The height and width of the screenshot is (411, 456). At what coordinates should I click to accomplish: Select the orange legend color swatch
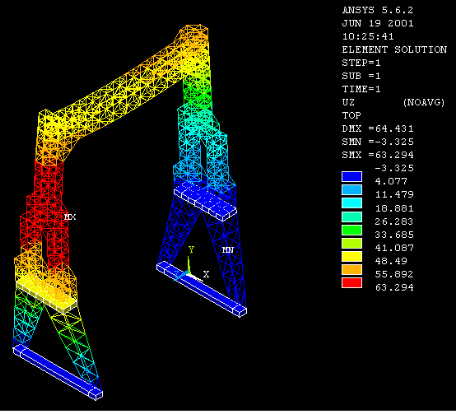pos(352,270)
